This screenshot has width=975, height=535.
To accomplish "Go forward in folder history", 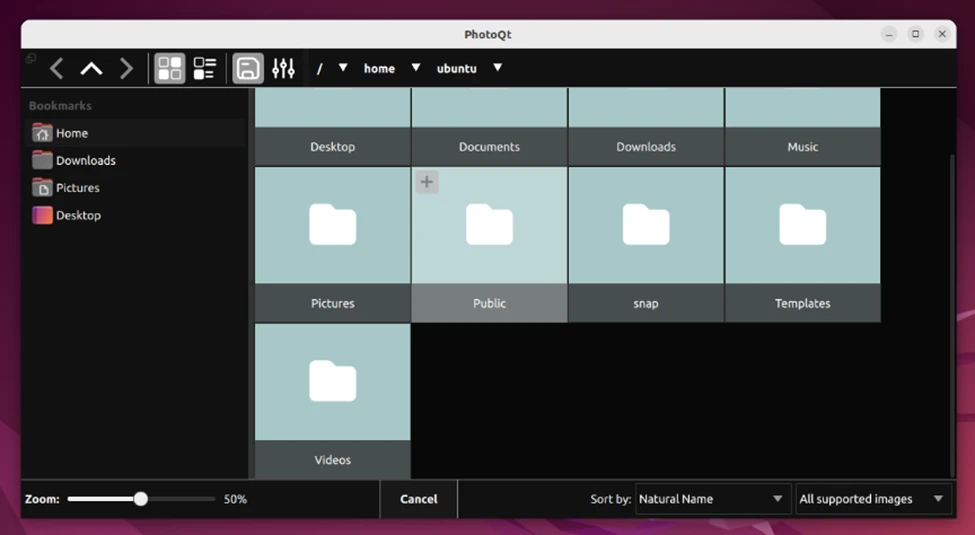I will pyautogui.click(x=126, y=68).
